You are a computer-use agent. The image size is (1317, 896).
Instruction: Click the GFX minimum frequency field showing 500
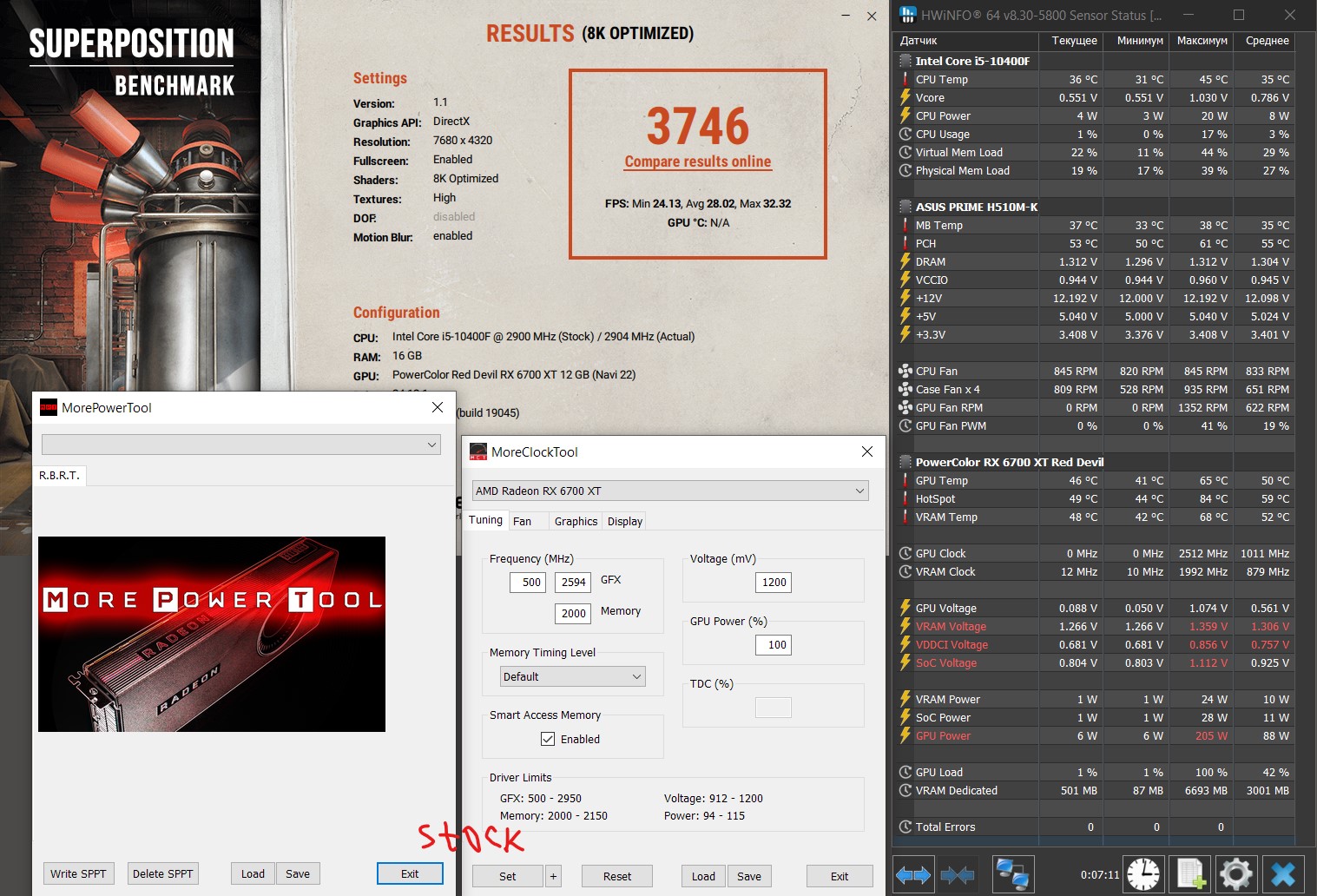point(528,582)
